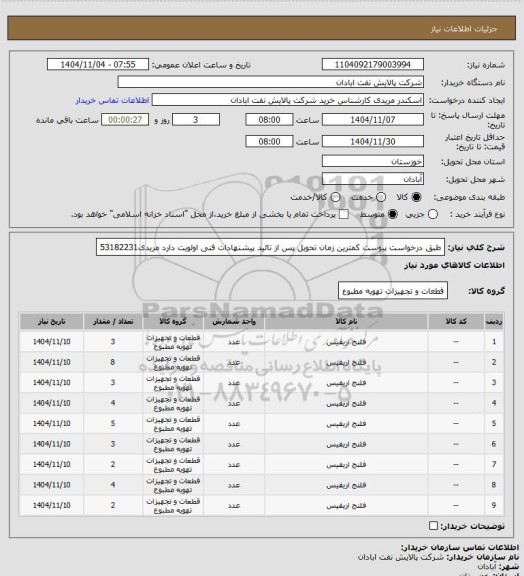Click the کد کالا column header

point(456,321)
